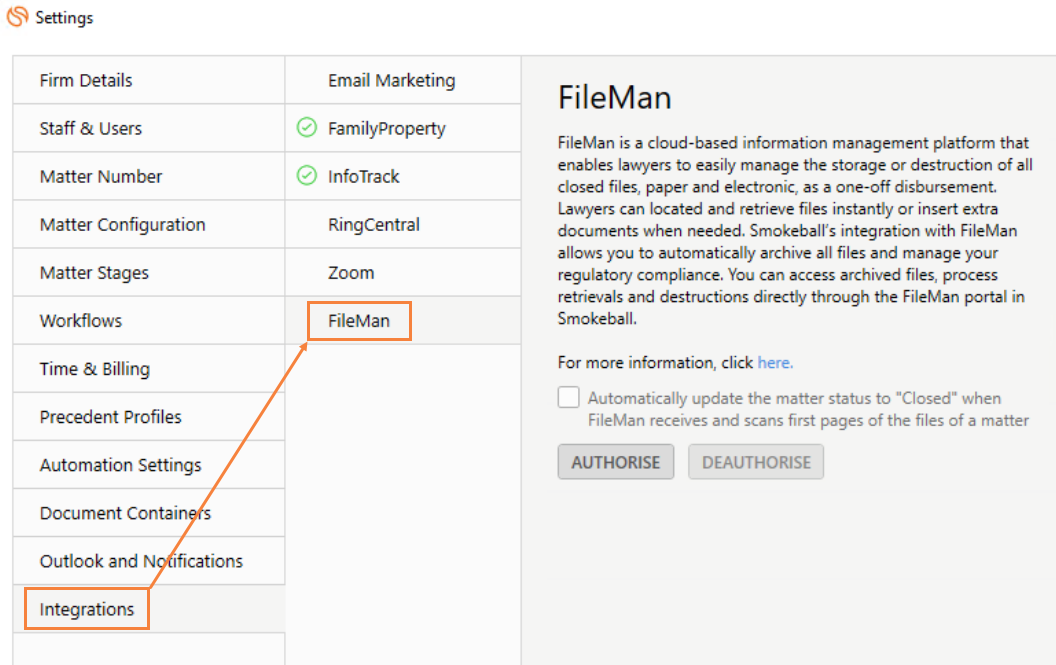Viewport: 1056px width, 665px height.
Task: Enable auto-update matter status to Closed checkbox
Action: (568, 397)
